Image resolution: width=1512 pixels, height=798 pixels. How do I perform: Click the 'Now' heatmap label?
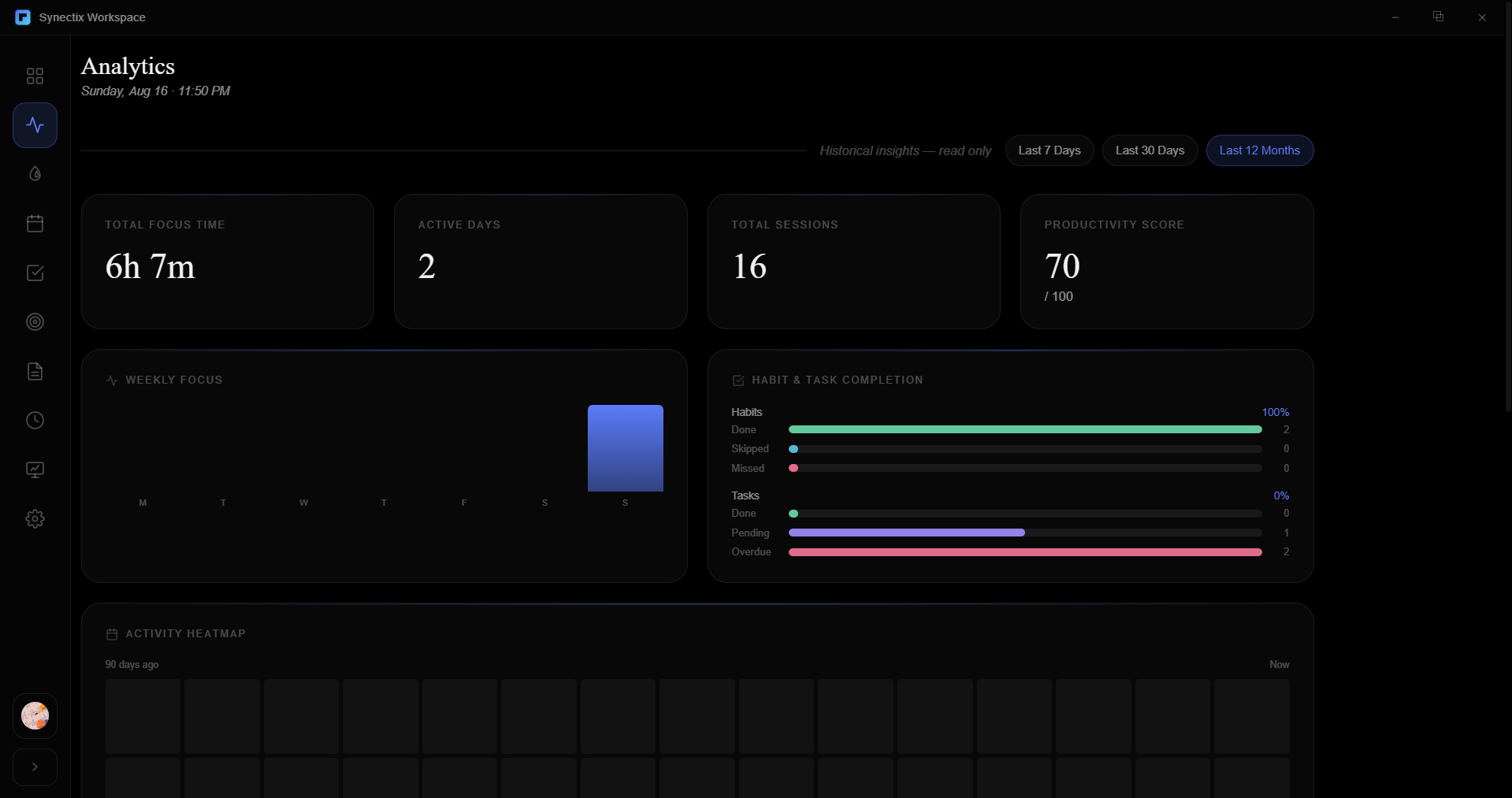point(1279,665)
